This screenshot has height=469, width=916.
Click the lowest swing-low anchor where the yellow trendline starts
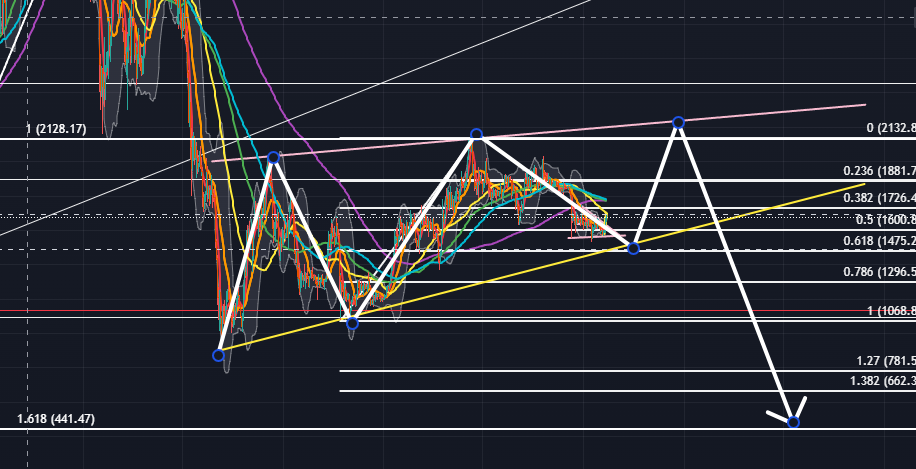click(x=218, y=355)
